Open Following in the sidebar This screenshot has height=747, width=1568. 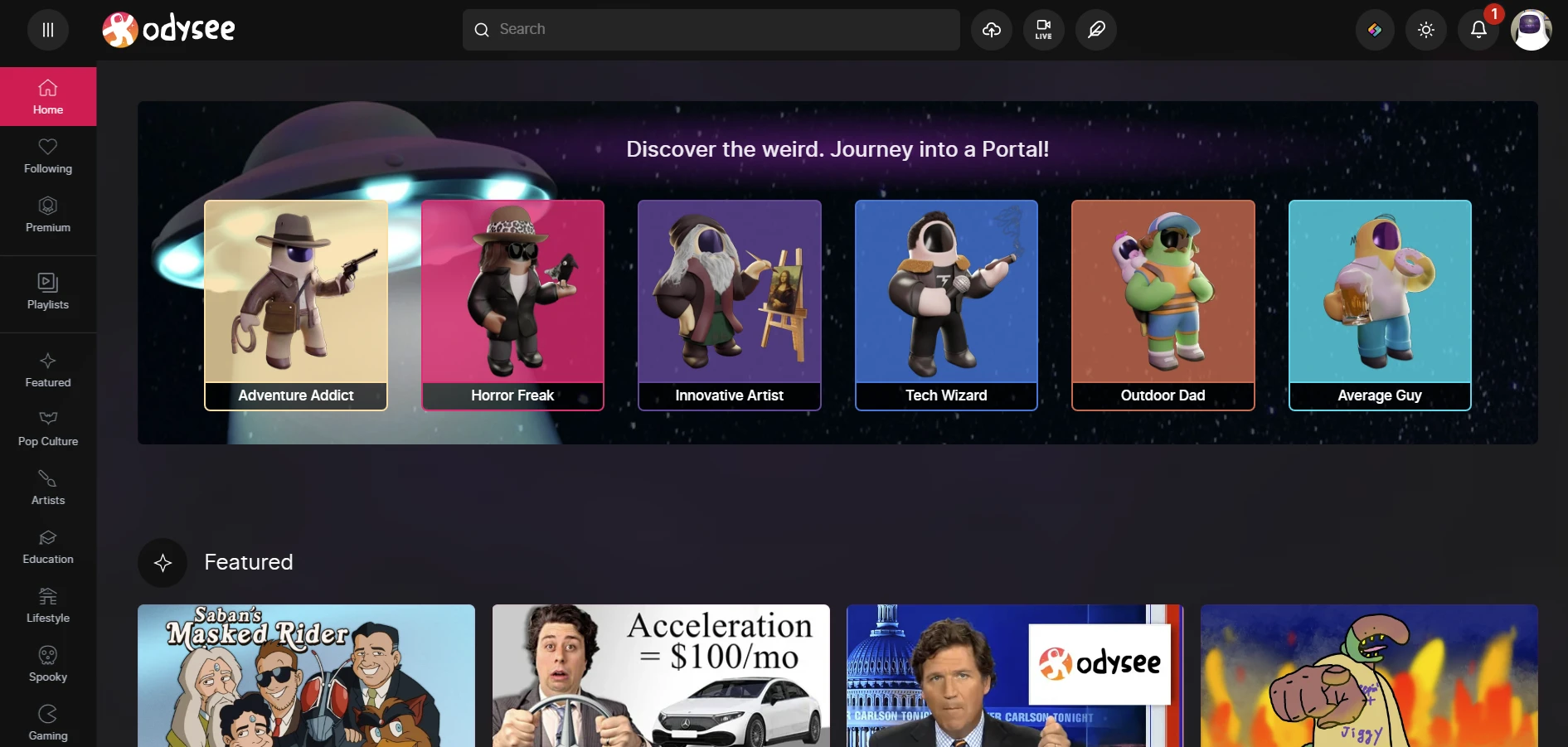48,156
